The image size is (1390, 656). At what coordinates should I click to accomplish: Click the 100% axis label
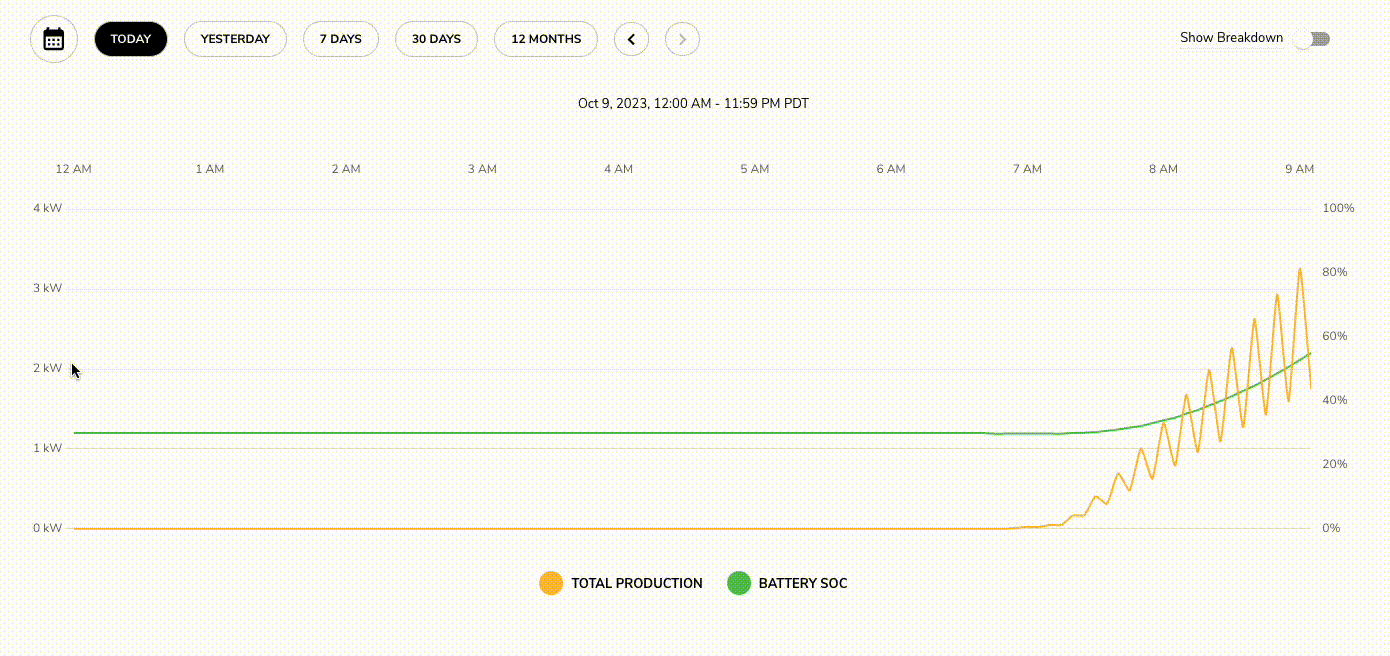pos(1338,208)
